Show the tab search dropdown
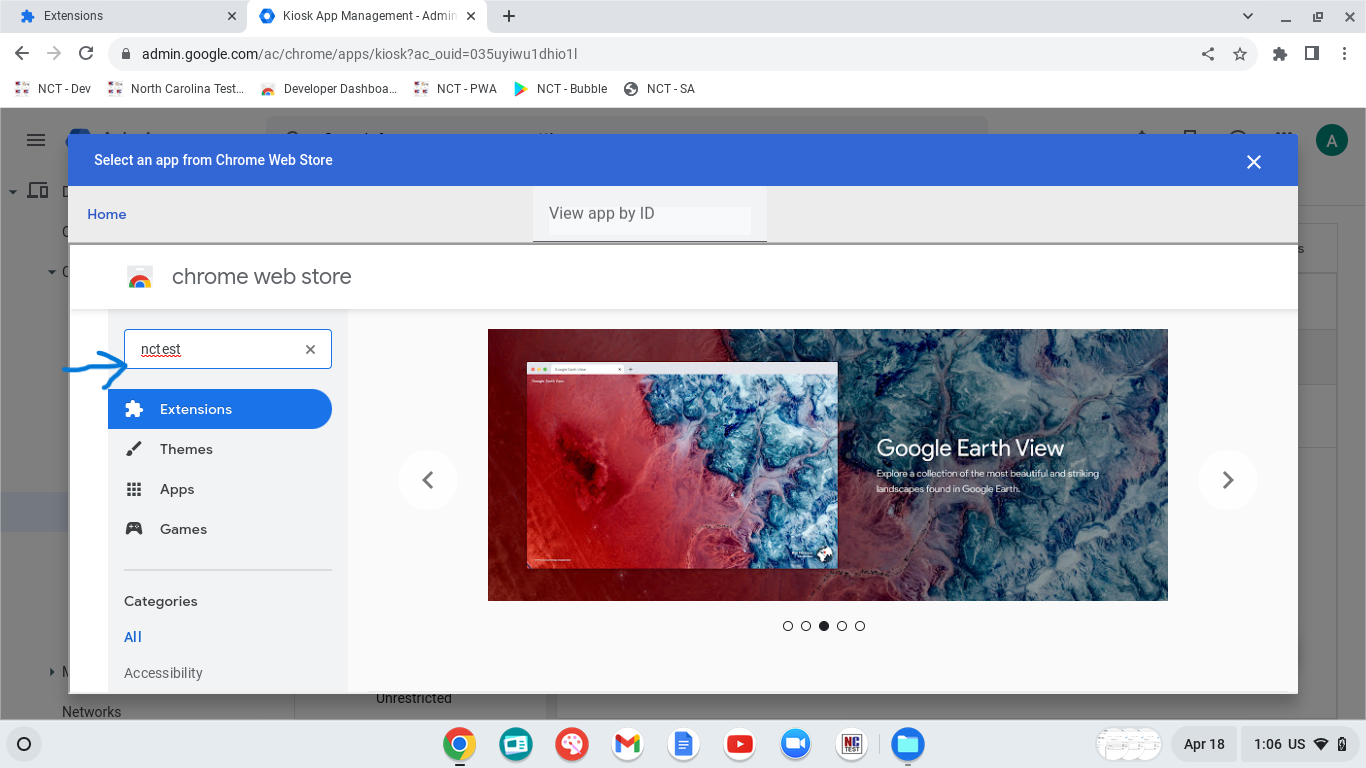 click(1248, 16)
